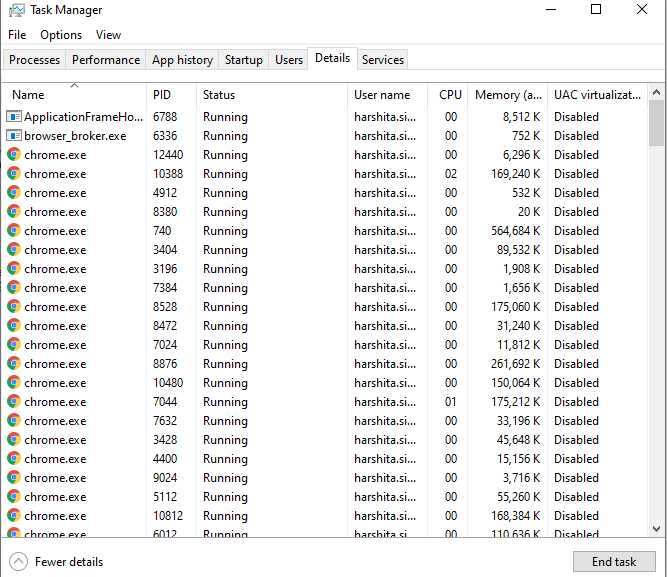
Task: Click Chrome icon for PID 3404
Action: [x=14, y=250]
